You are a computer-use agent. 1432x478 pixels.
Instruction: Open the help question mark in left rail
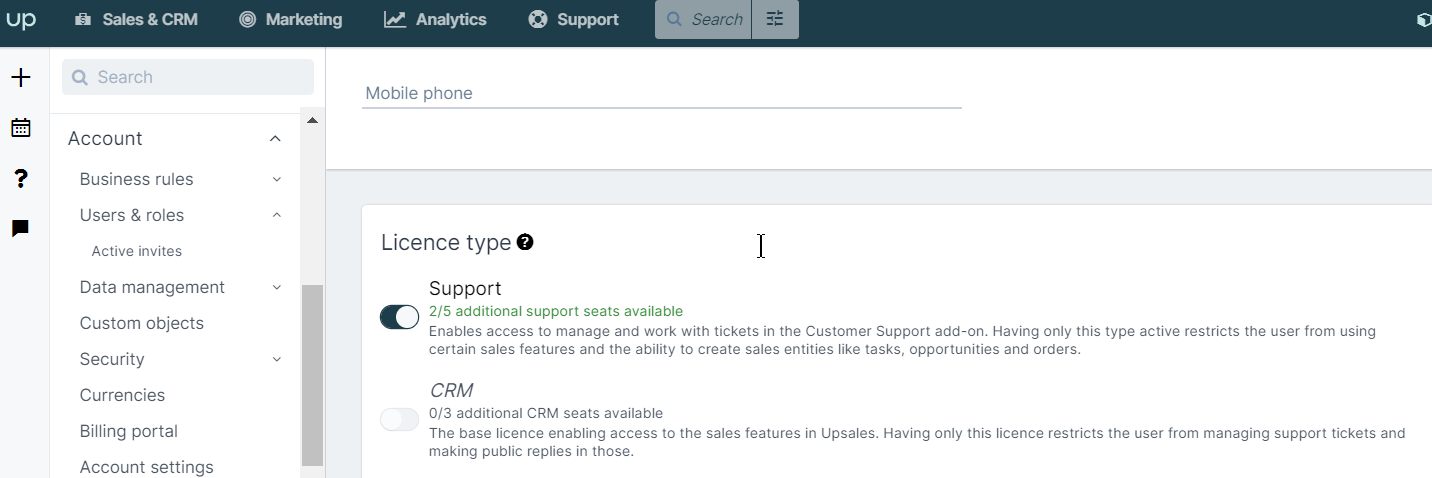(x=21, y=178)
